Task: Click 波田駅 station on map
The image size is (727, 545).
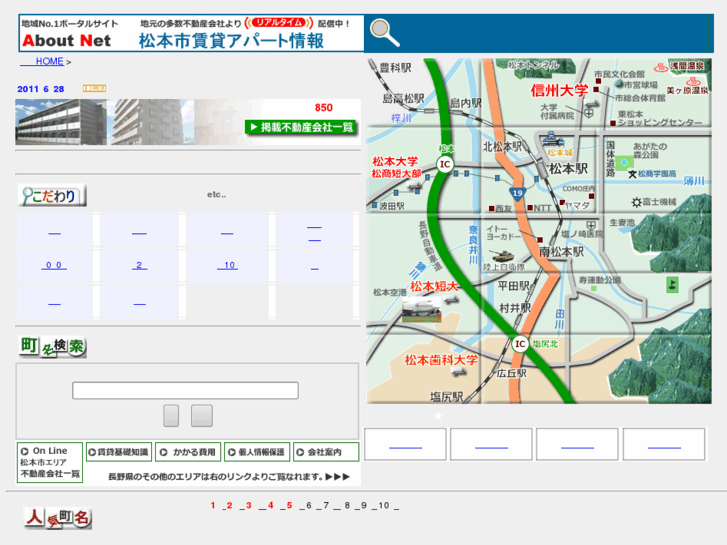Action: coord(392,206)
